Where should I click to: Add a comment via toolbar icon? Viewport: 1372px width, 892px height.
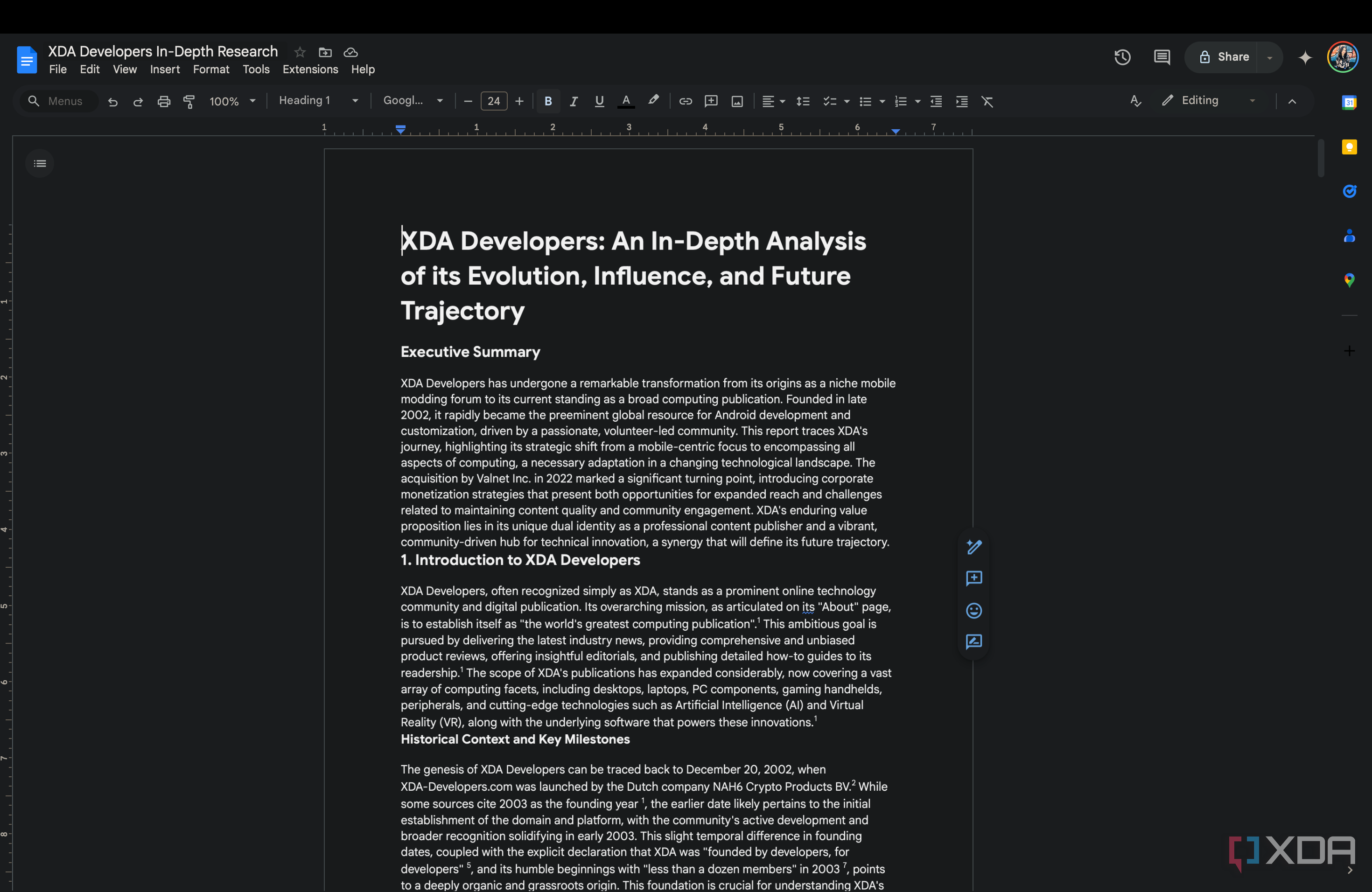(711, 101)
